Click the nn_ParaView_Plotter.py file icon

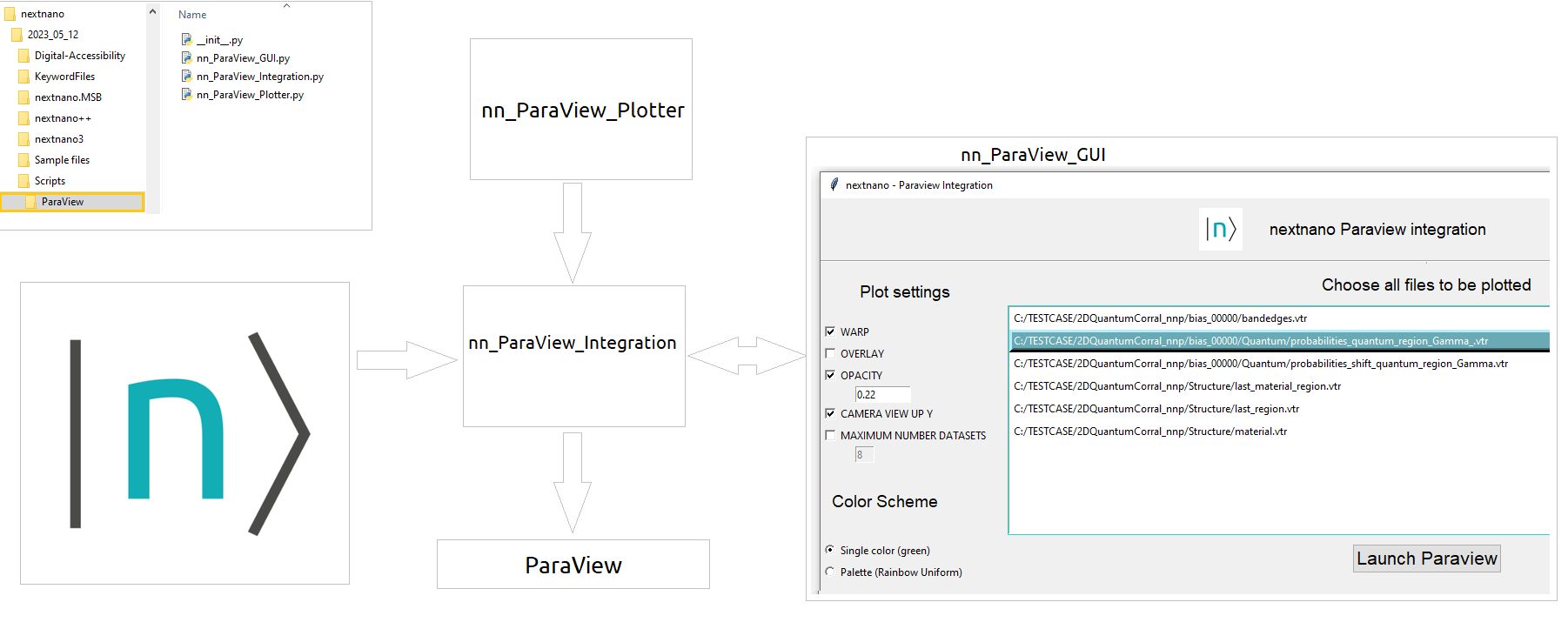pos(186,94)
